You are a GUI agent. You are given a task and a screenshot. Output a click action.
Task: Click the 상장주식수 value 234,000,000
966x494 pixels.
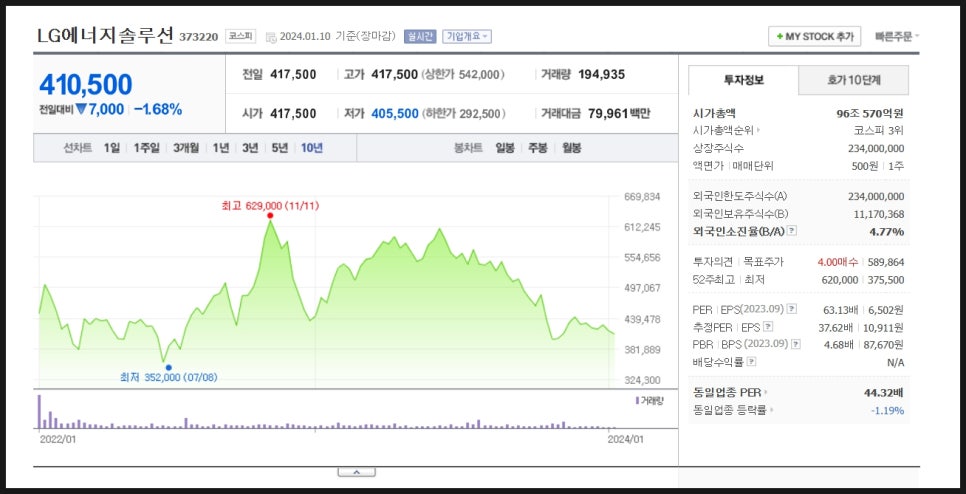point(876,148)
